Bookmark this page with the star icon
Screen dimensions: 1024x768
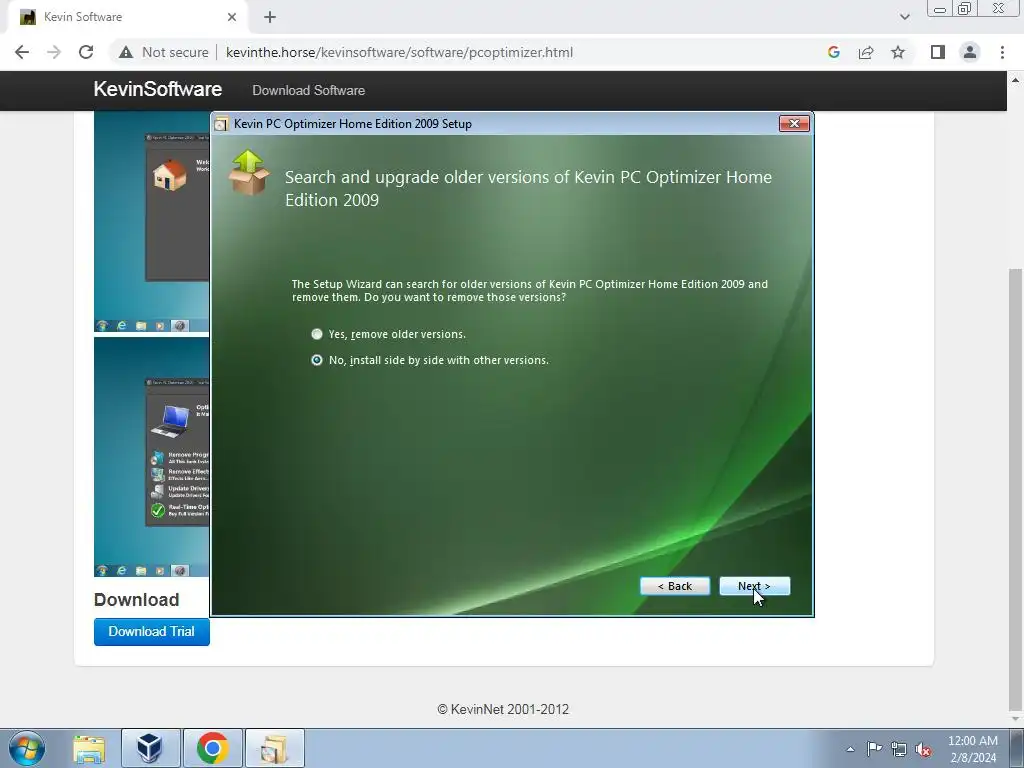pyautogui.click(x=898, y=52)
